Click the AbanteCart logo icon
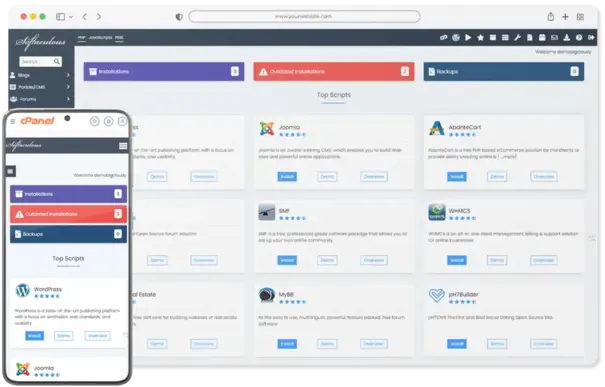The height and width of the screenshot is (387, 605). pyautogui.click(x=436, y=128)
